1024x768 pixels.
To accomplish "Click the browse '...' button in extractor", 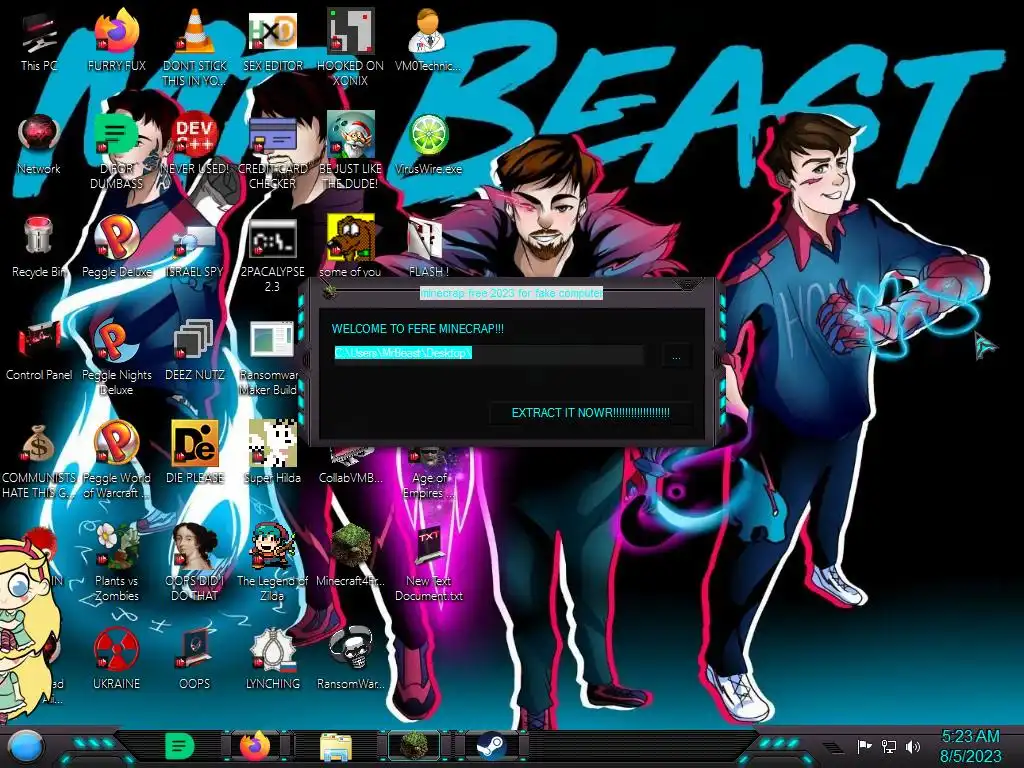I will pos(676,356).
